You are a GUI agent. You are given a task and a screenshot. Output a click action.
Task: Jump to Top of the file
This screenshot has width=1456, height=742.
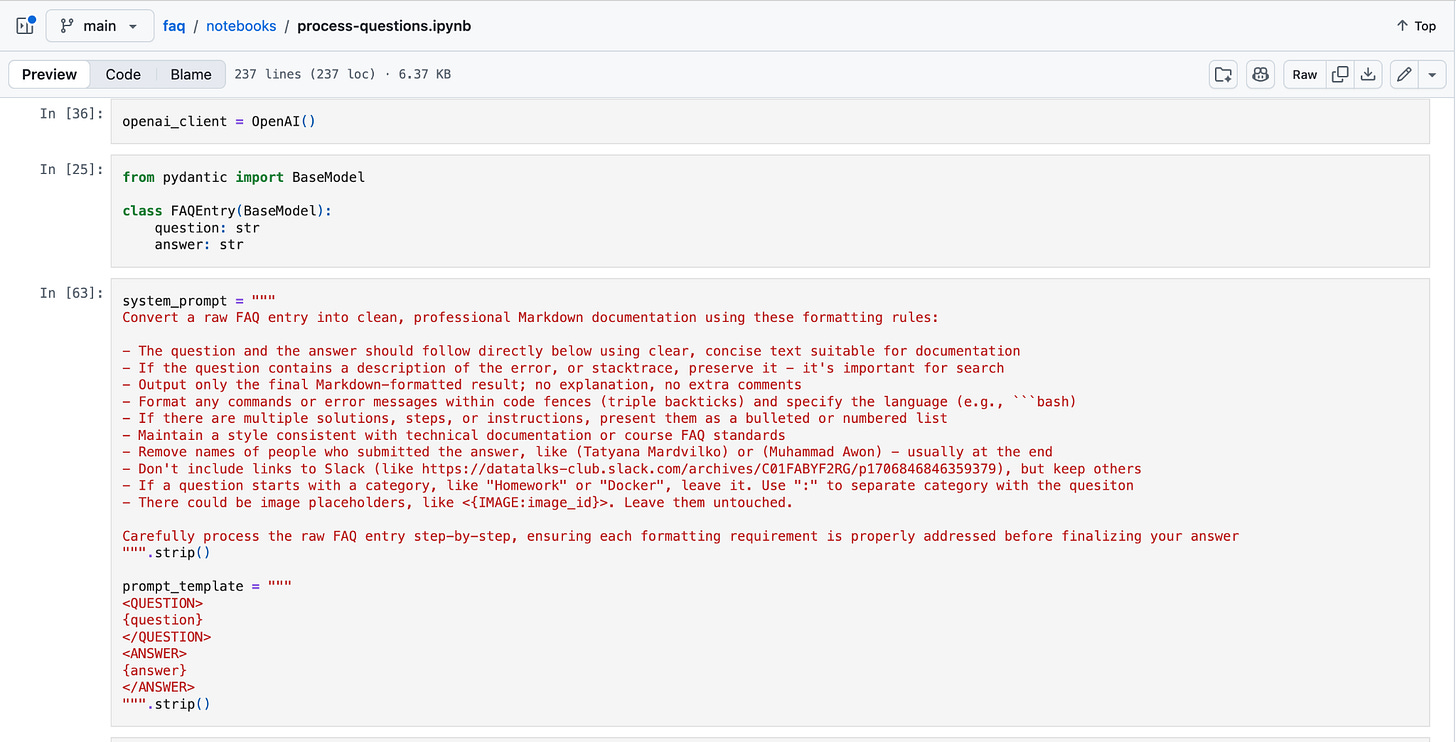click(1416, 26)
